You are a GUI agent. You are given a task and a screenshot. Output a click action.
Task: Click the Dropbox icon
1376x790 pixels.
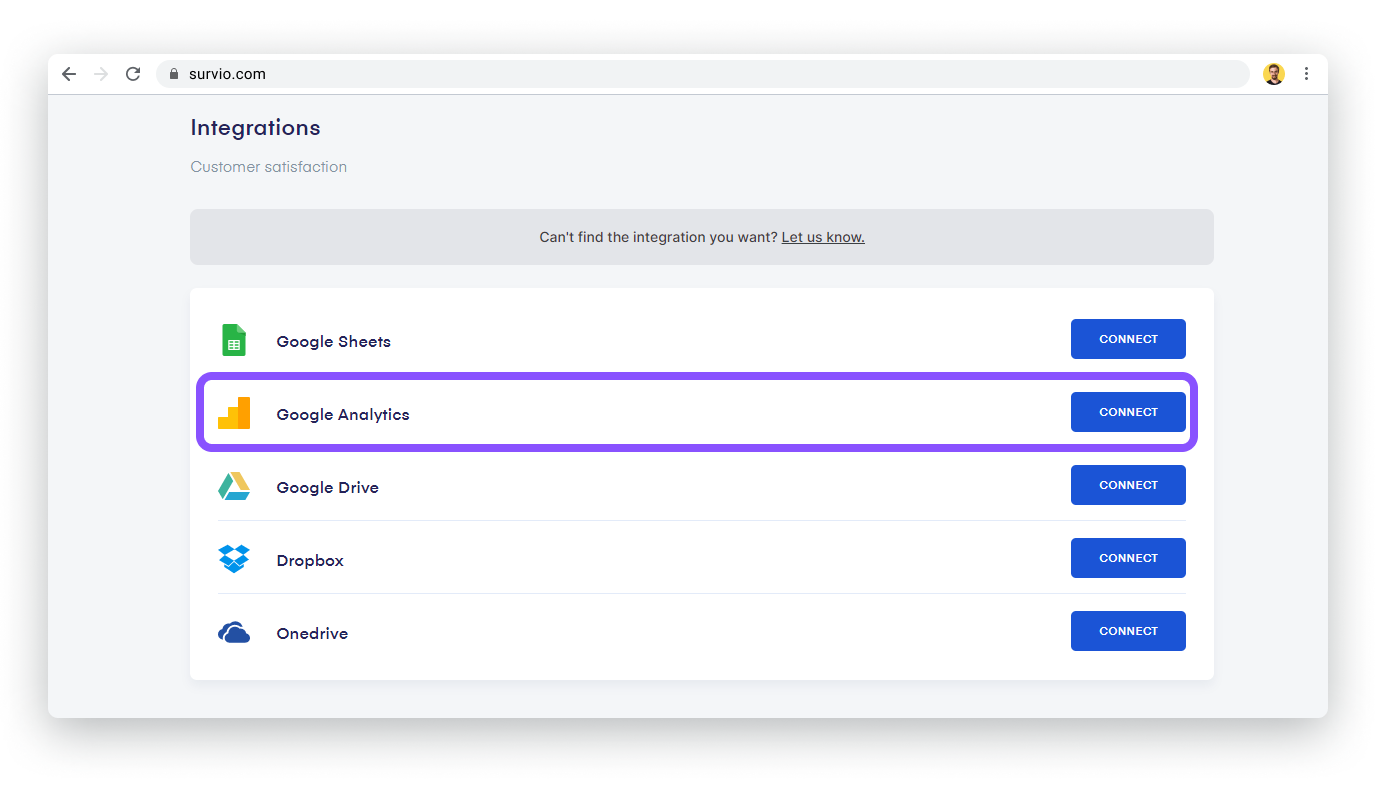pos(234,559)
